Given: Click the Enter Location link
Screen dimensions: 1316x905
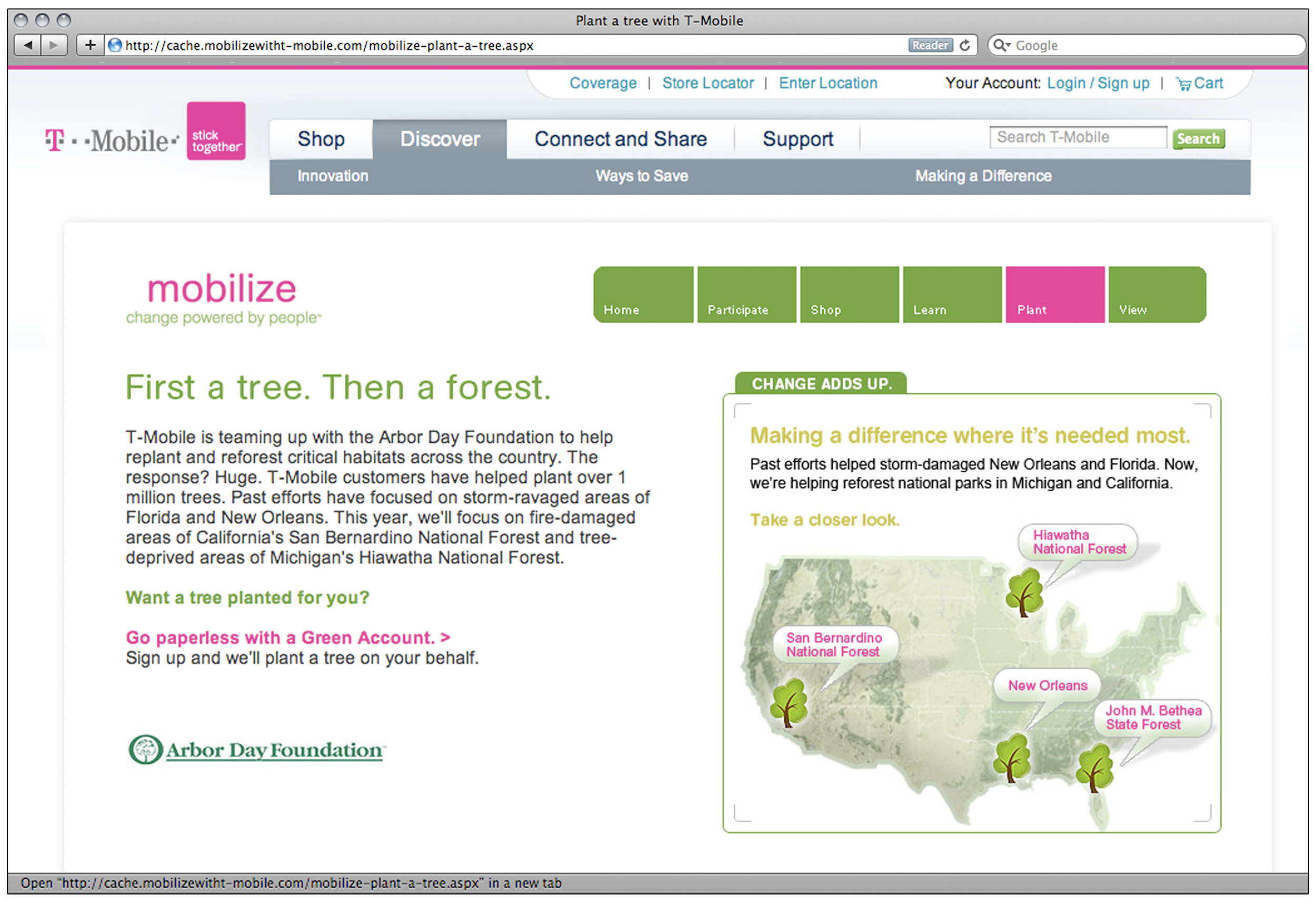Looking at the screenshot, I should click(x=828, y=83).
